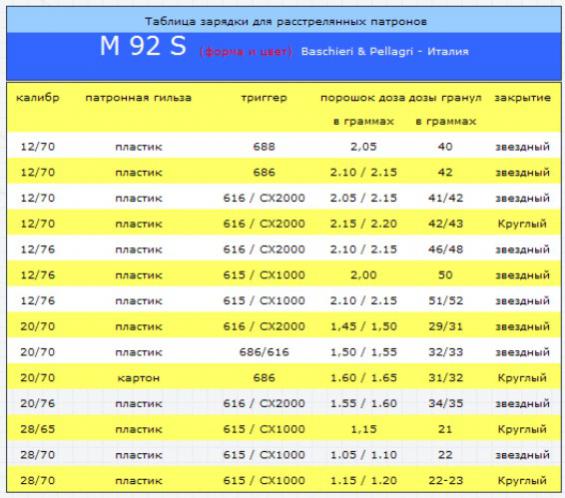This screenshot has width=565, height=498.
Task: Click shot dose '42/43'
Action: (x=445, y=224)
